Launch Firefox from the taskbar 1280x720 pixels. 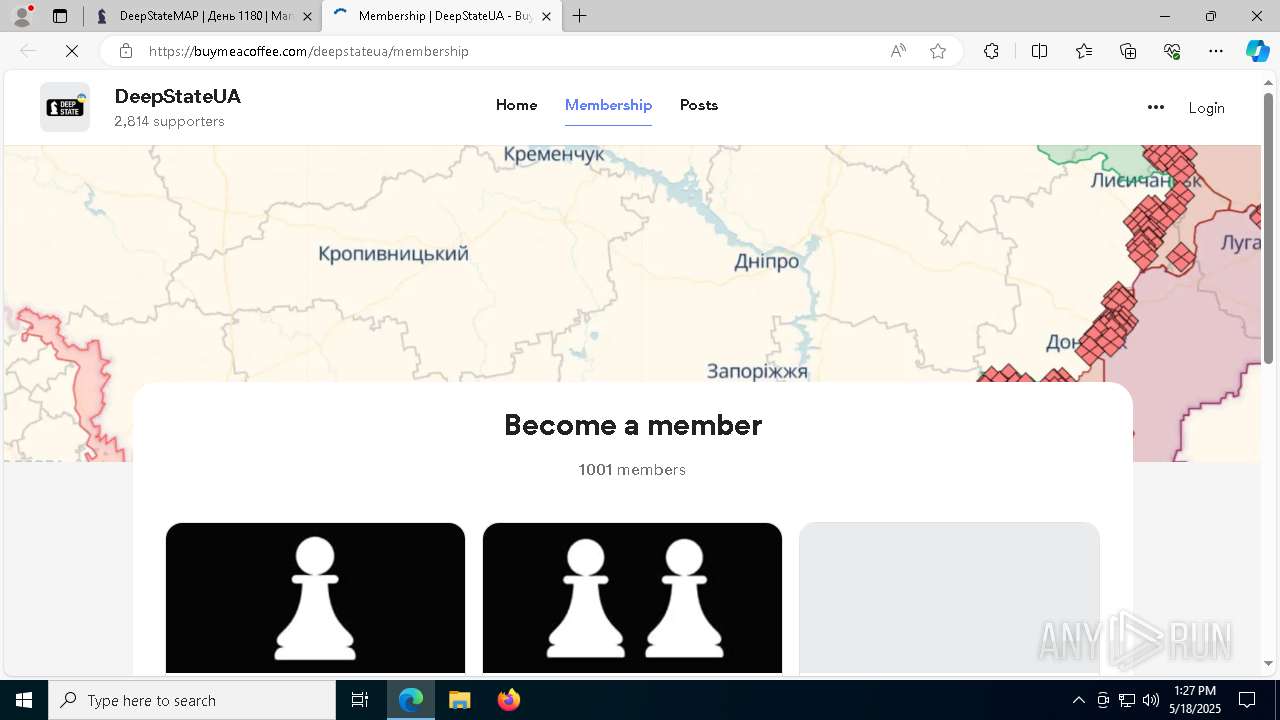pyautogui.click(x=508, y=700)
